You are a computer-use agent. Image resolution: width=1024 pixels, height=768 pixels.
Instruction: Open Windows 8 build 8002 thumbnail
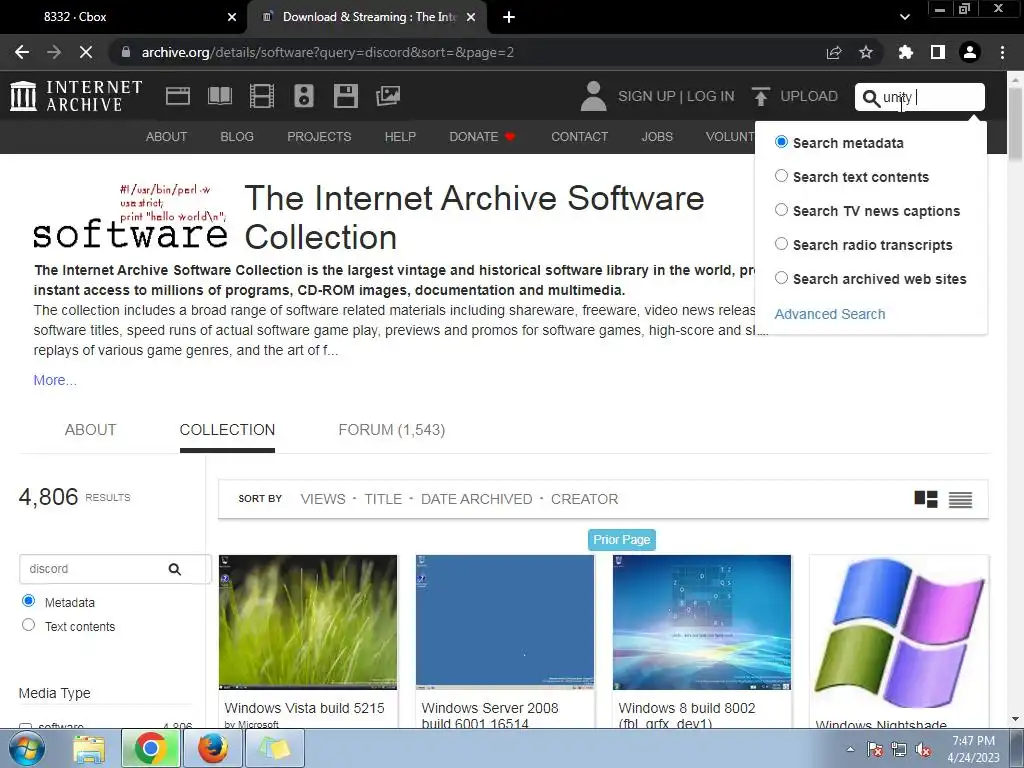tap(702, 622)
